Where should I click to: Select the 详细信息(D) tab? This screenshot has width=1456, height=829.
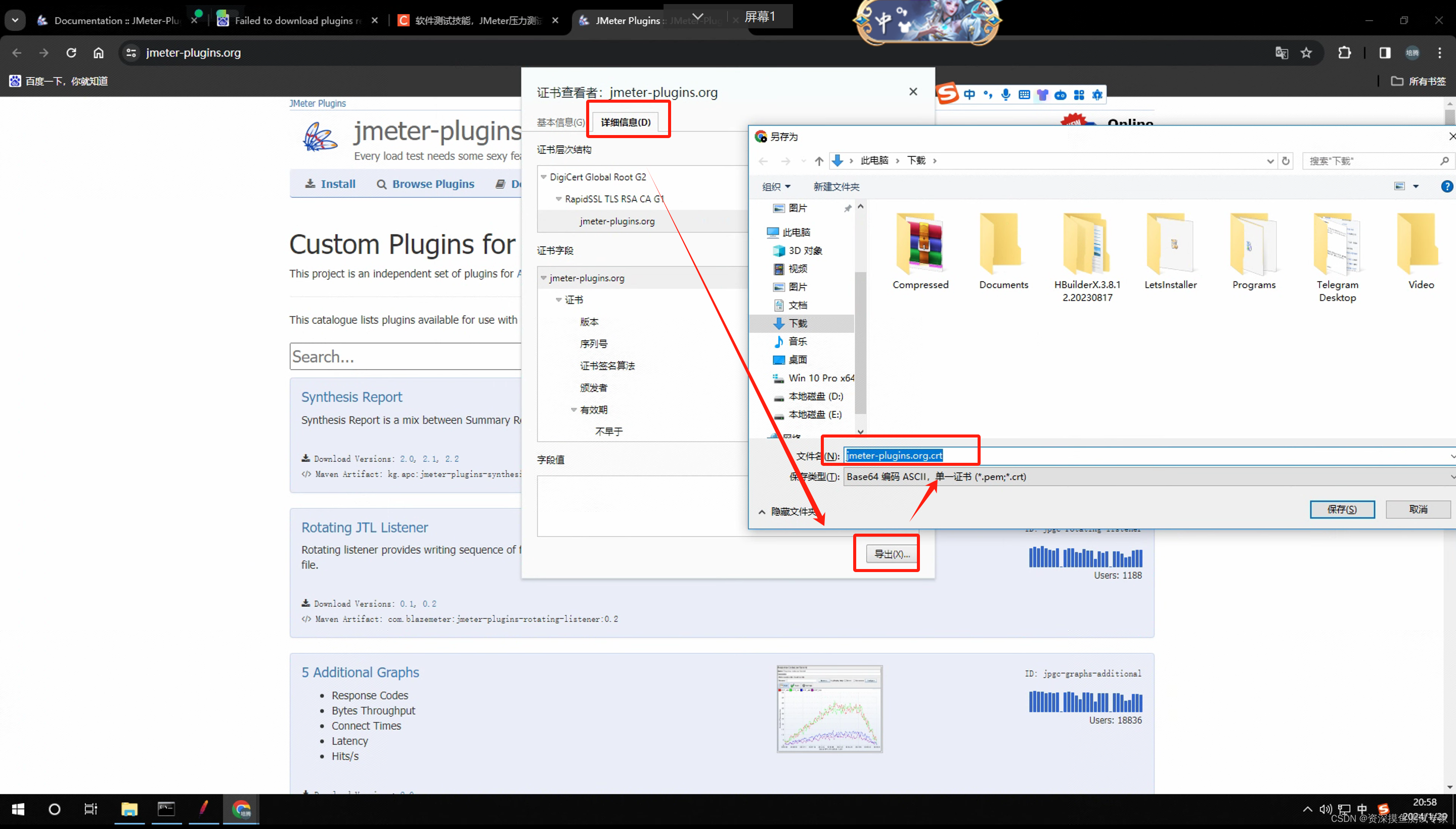click(x=626, y=122)
